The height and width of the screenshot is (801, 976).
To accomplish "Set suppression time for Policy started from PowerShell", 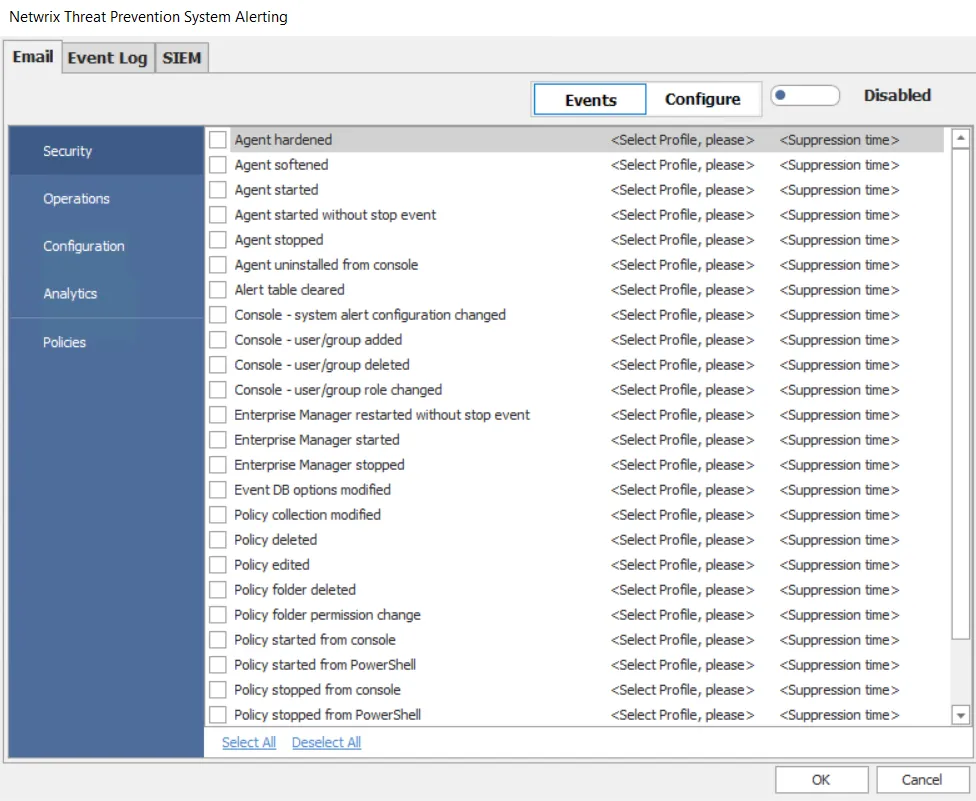I will [x=839, y=665].
